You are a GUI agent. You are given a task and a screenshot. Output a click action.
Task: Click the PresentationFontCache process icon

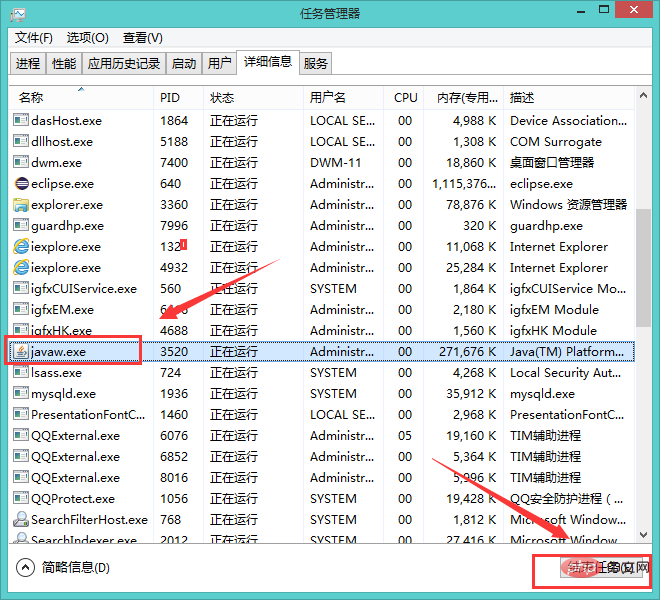point(21,414)
